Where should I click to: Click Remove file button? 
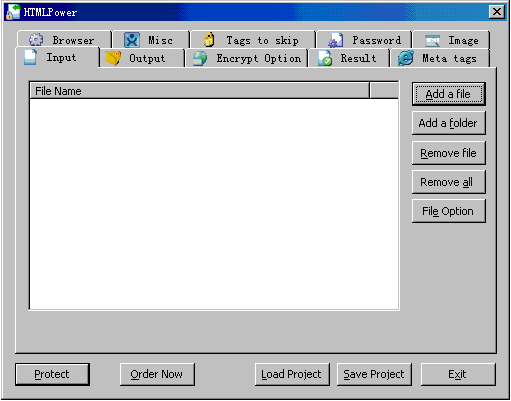coord(449,153)
